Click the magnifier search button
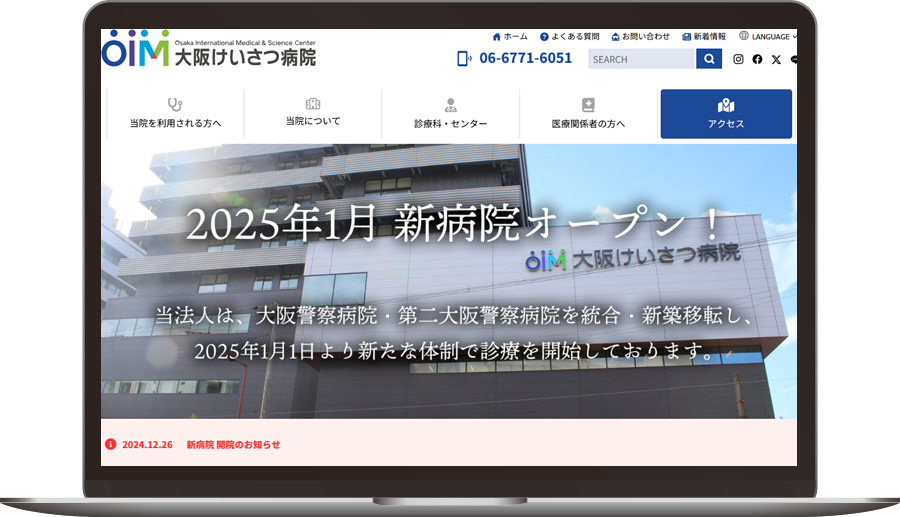Viewport: 900px width, 517px height. coord(708,59)
